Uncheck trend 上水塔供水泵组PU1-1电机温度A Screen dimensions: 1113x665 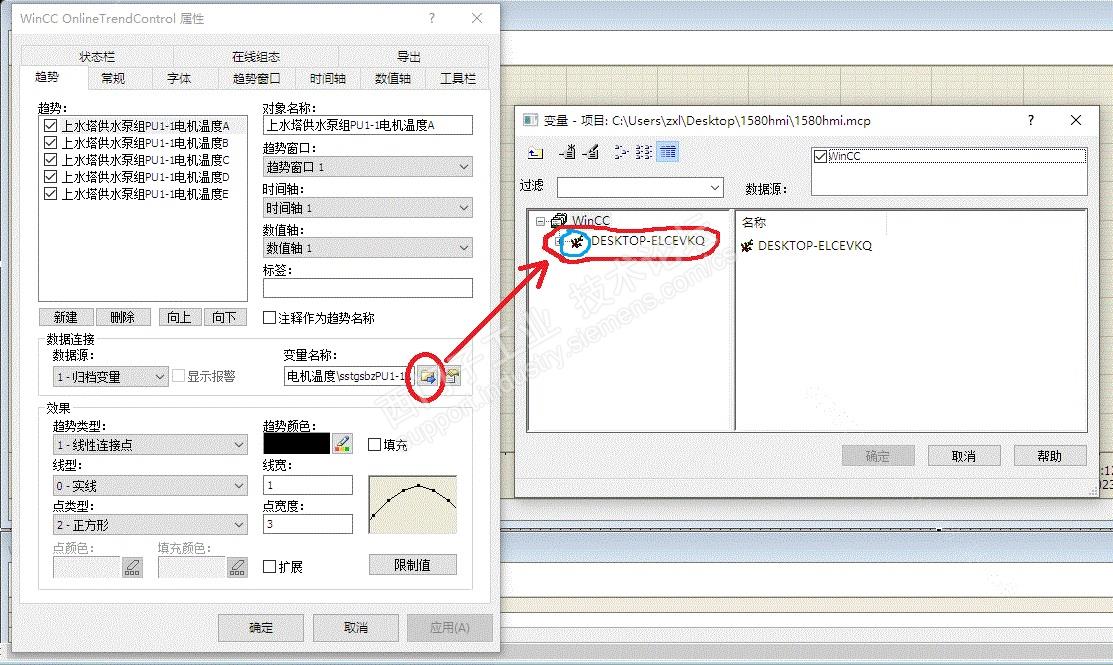(50, 126)
